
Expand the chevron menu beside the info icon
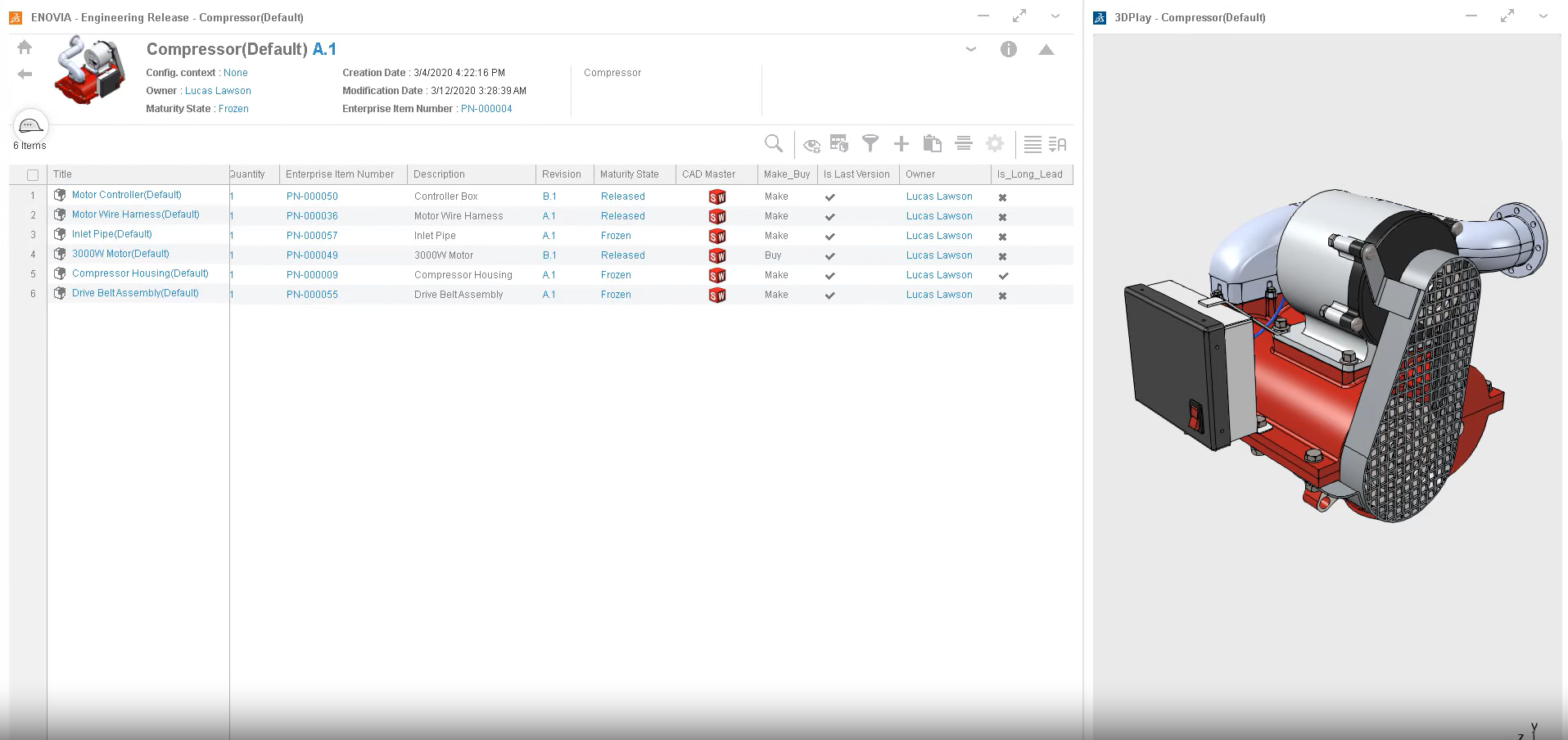point(971,49)
